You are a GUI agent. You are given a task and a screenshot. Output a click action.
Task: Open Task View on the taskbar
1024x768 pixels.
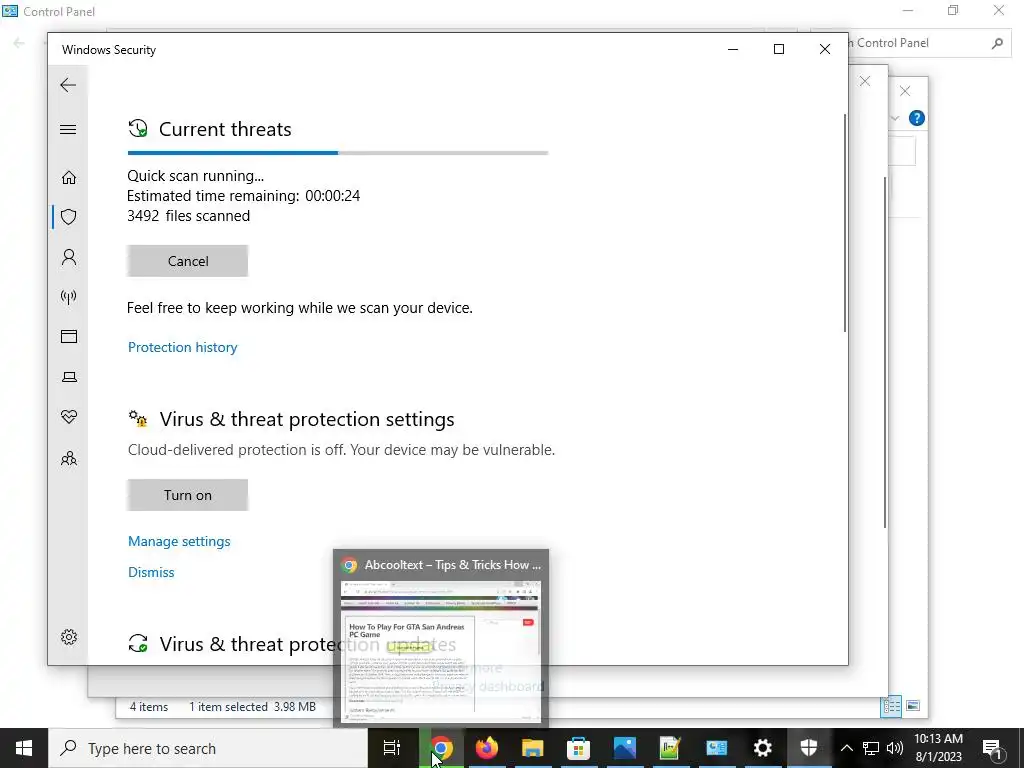392,748
